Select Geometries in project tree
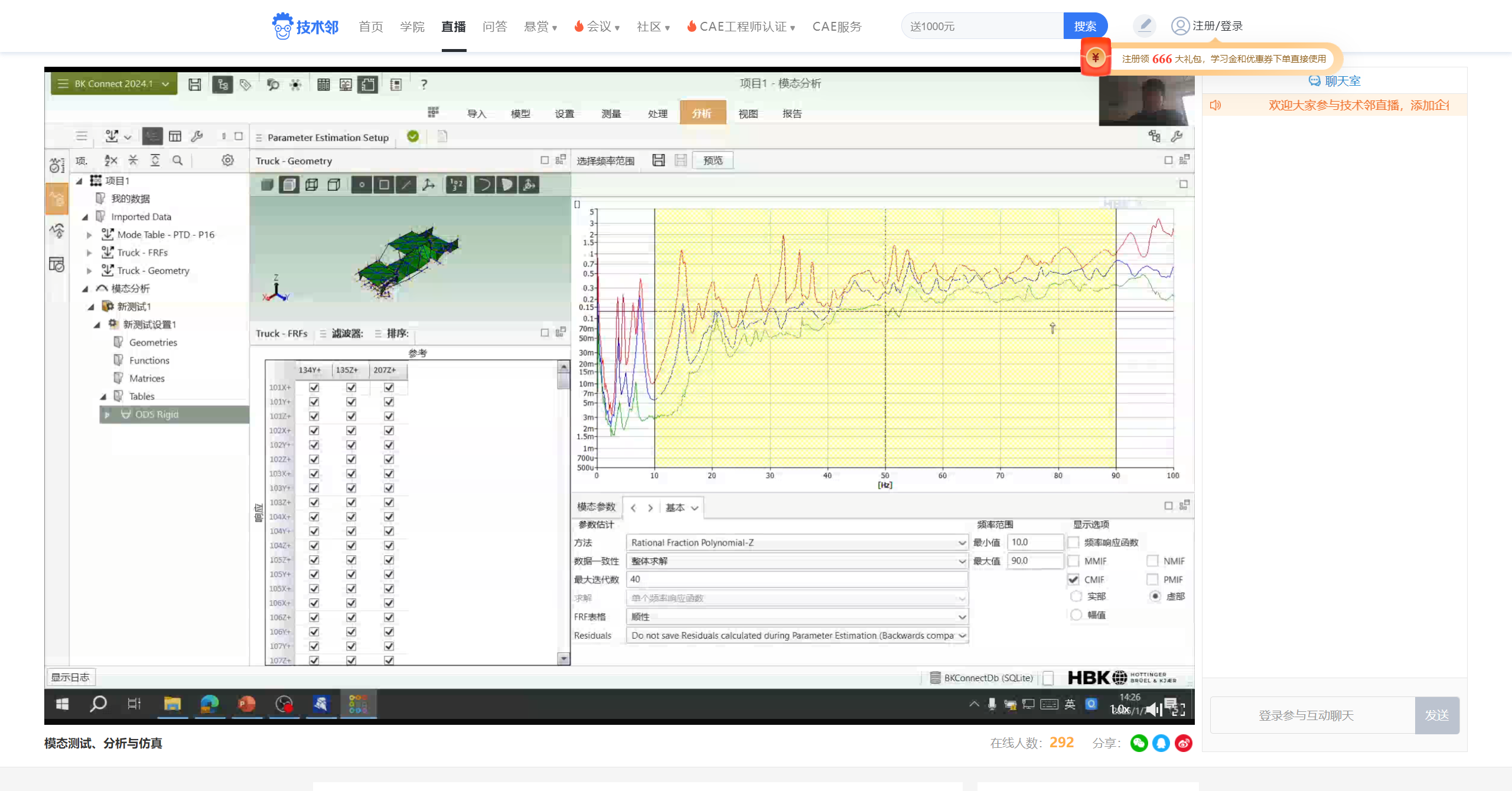This screenshot has width=1512, height=791. [153, 343]
